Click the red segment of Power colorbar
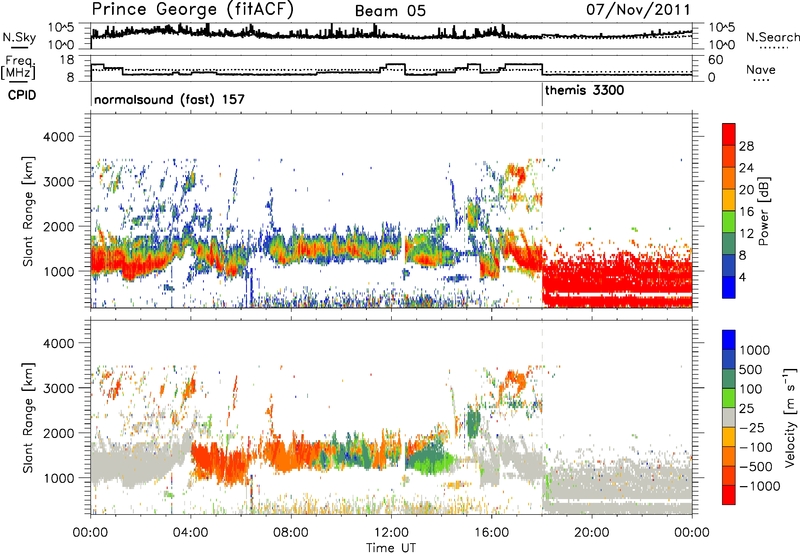800x554 pixels. tap(729, 135)
